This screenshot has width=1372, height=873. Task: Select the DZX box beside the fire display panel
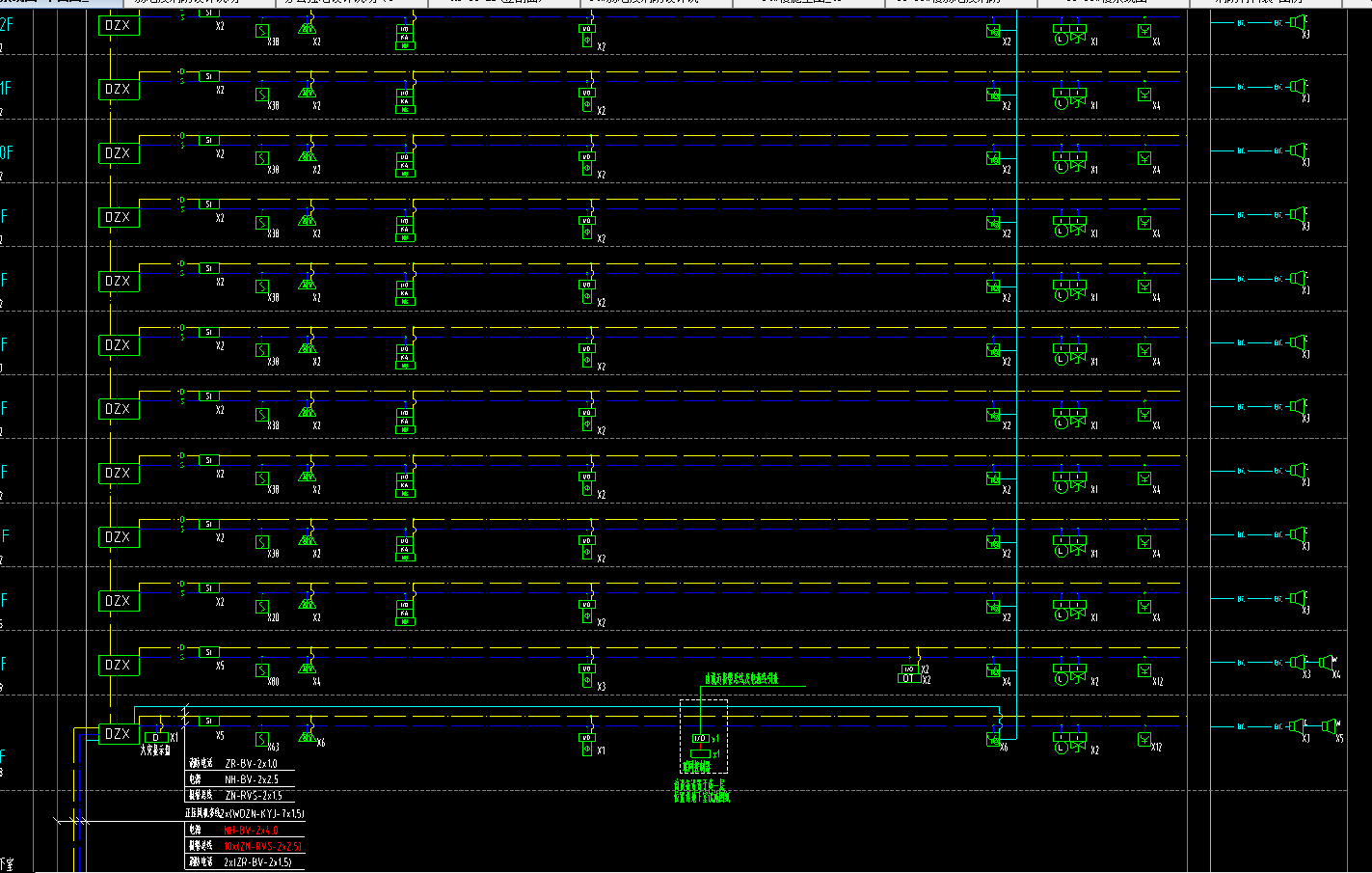tap(119, 734)
